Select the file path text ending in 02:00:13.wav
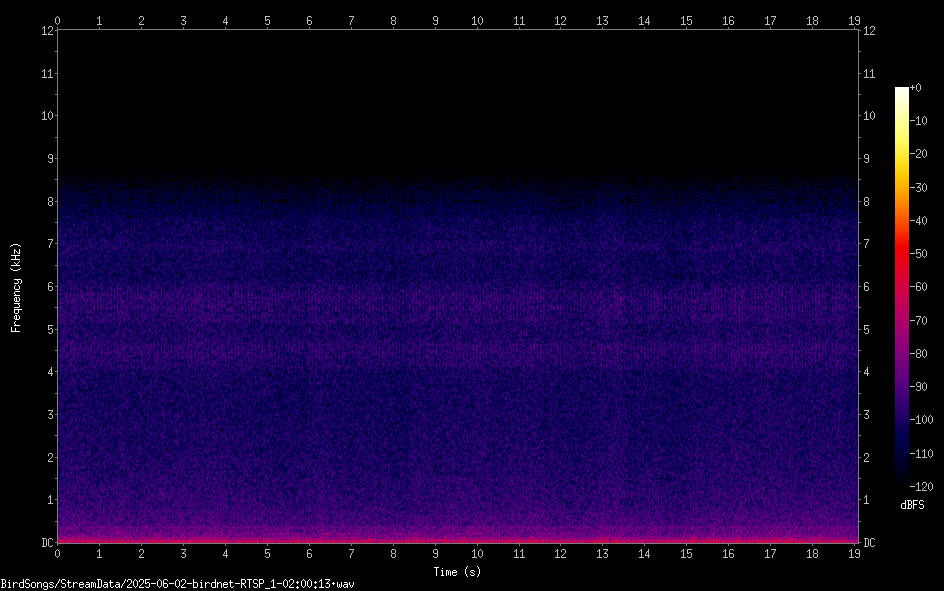This screenshot has width=944, height=591. [x=178, y=584]
